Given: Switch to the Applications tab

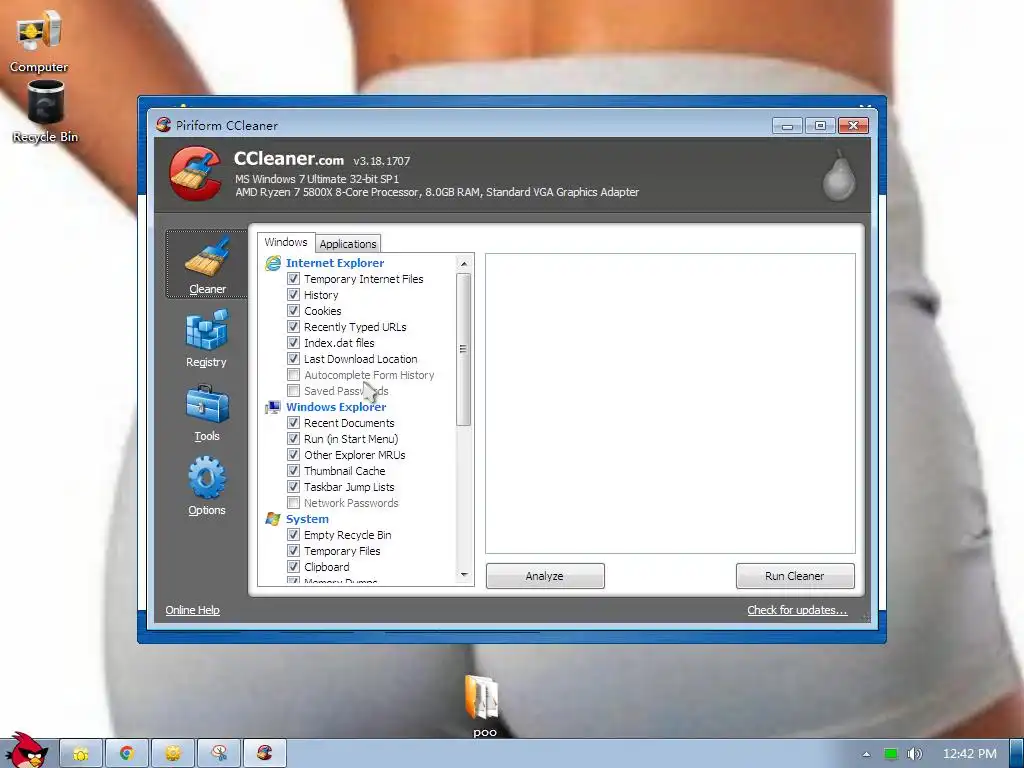Looking at the screenshot, I should pyautogui.click(x=347, y=244).
